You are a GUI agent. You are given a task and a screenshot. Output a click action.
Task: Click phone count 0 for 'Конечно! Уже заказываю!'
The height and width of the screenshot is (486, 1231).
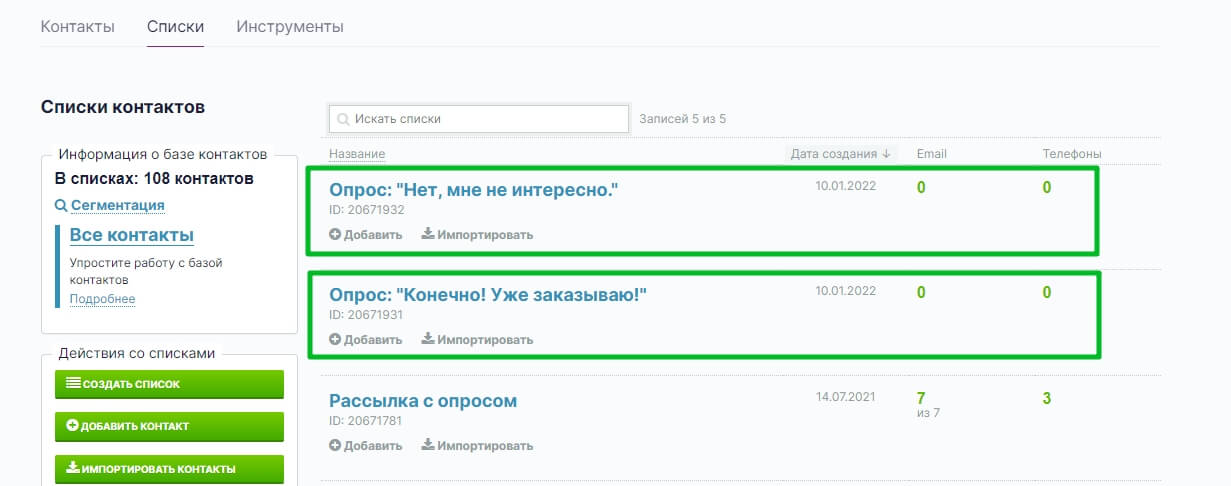(1047, 293)
